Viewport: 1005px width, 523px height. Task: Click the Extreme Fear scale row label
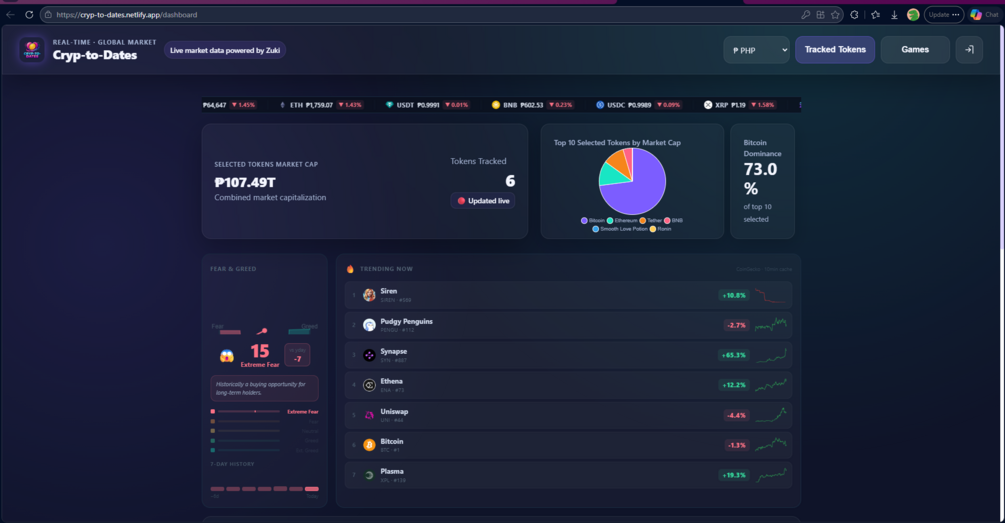point(303,411)
